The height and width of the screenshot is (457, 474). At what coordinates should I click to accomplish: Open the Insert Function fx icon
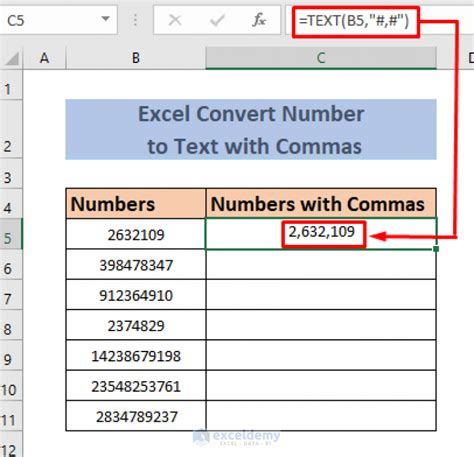click(x=259, y=20)
